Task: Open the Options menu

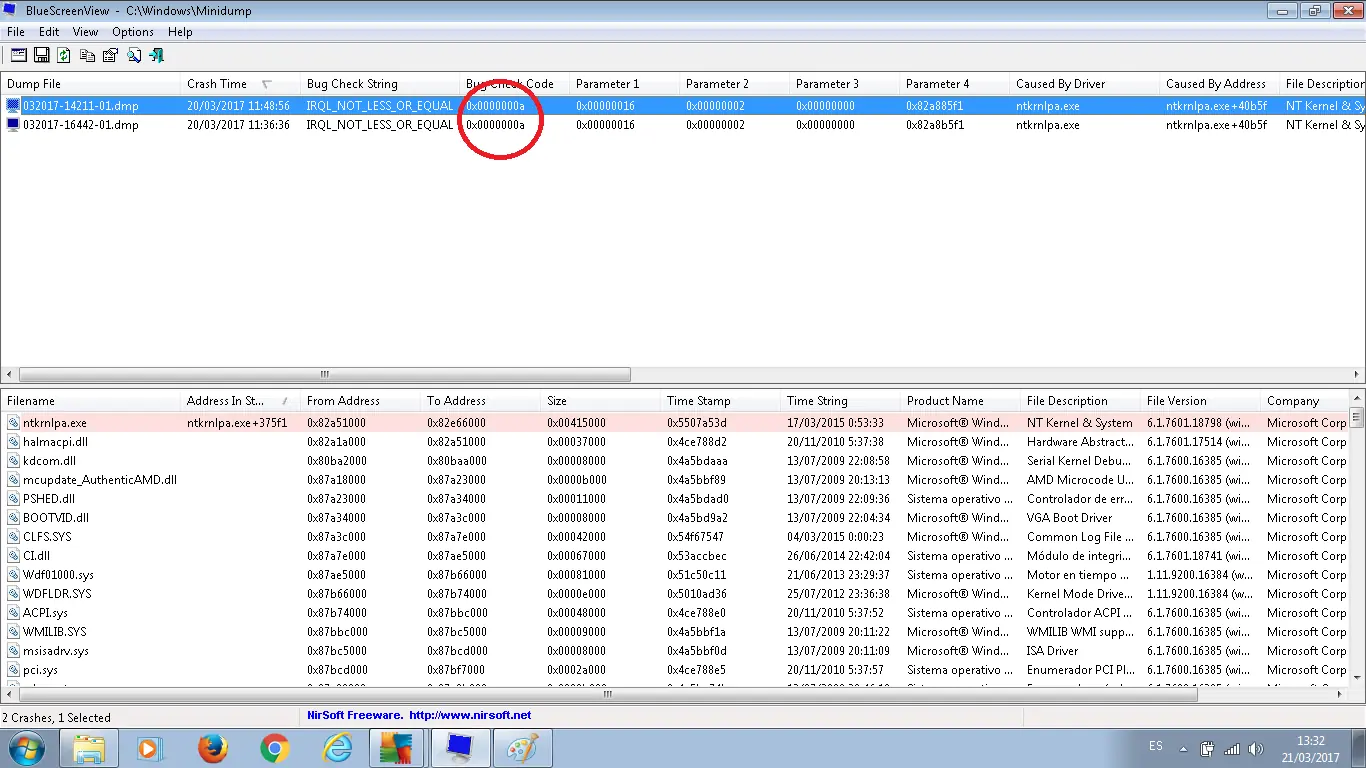Action: [x=133, y=32]
